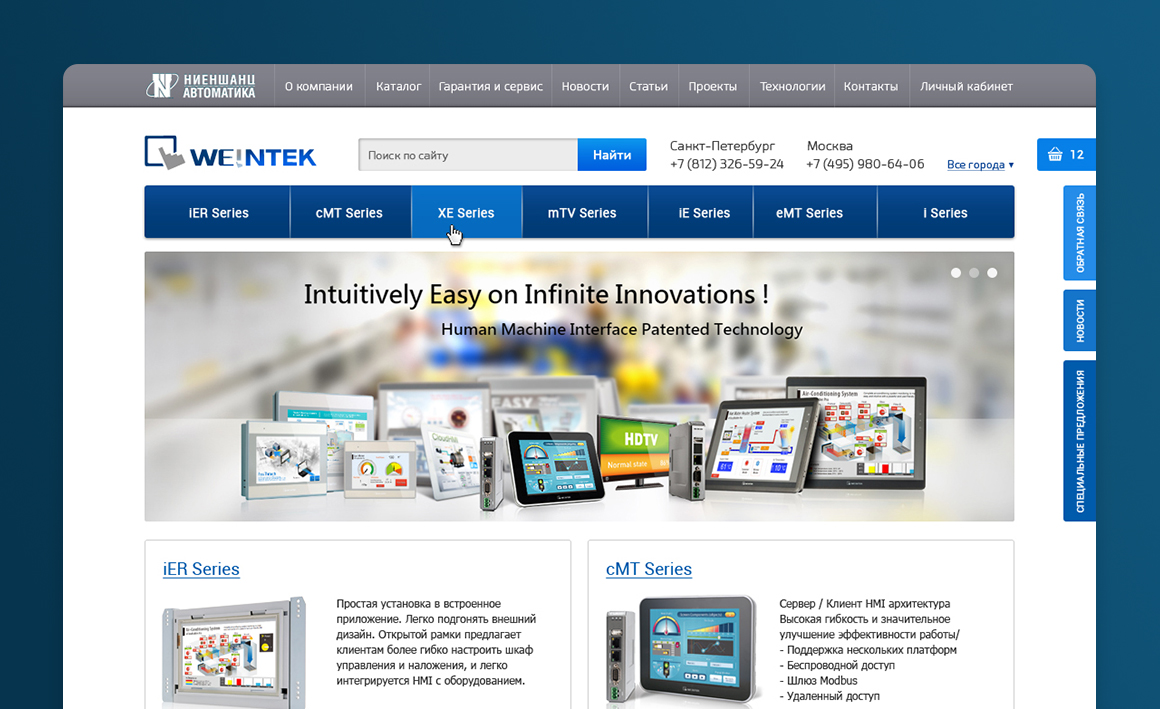
Task: Select second banner slide dot
Action: coord(974,273)
